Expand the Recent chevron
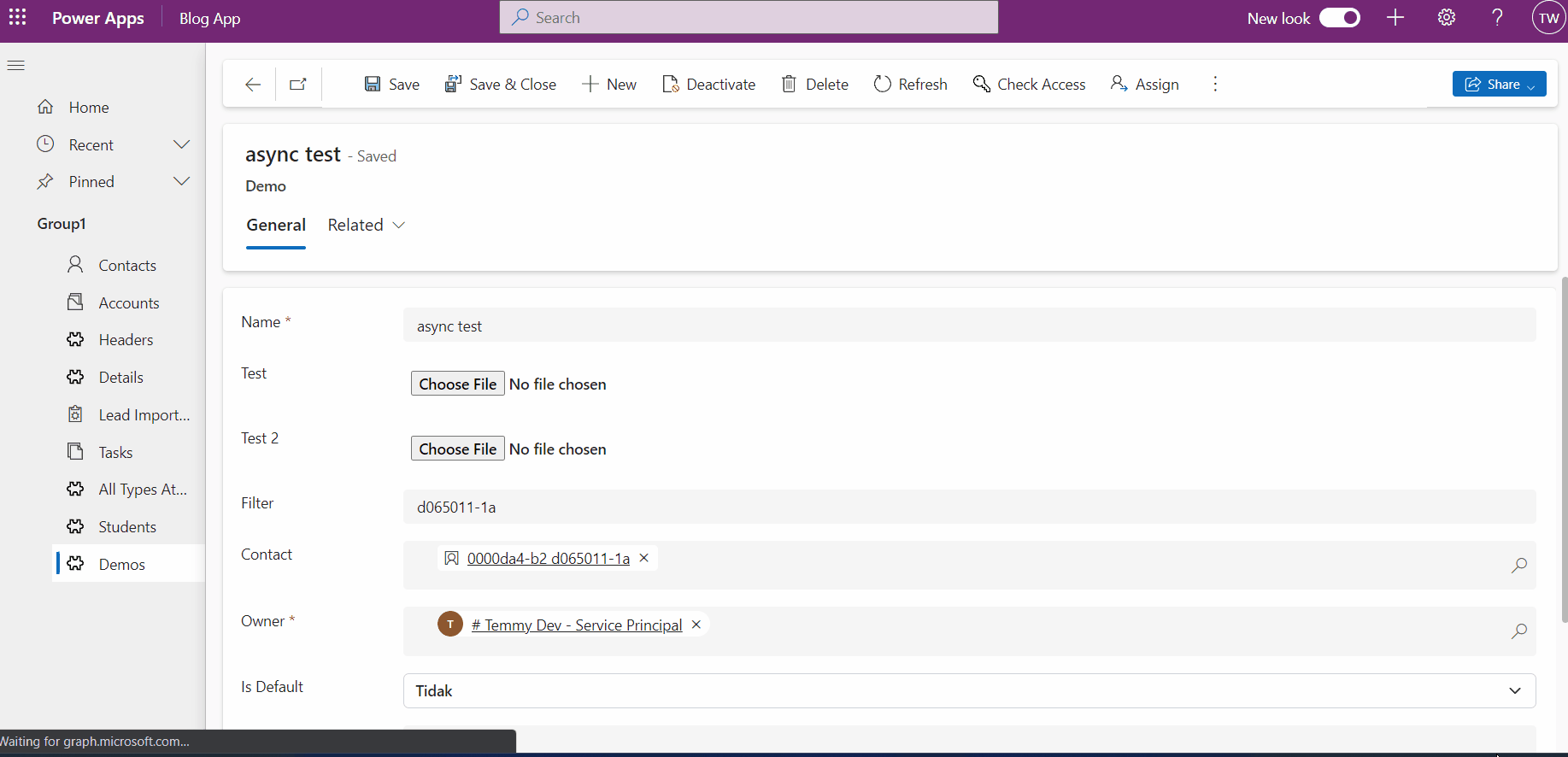Screen dimensions: 1568x757 (181, 144)
